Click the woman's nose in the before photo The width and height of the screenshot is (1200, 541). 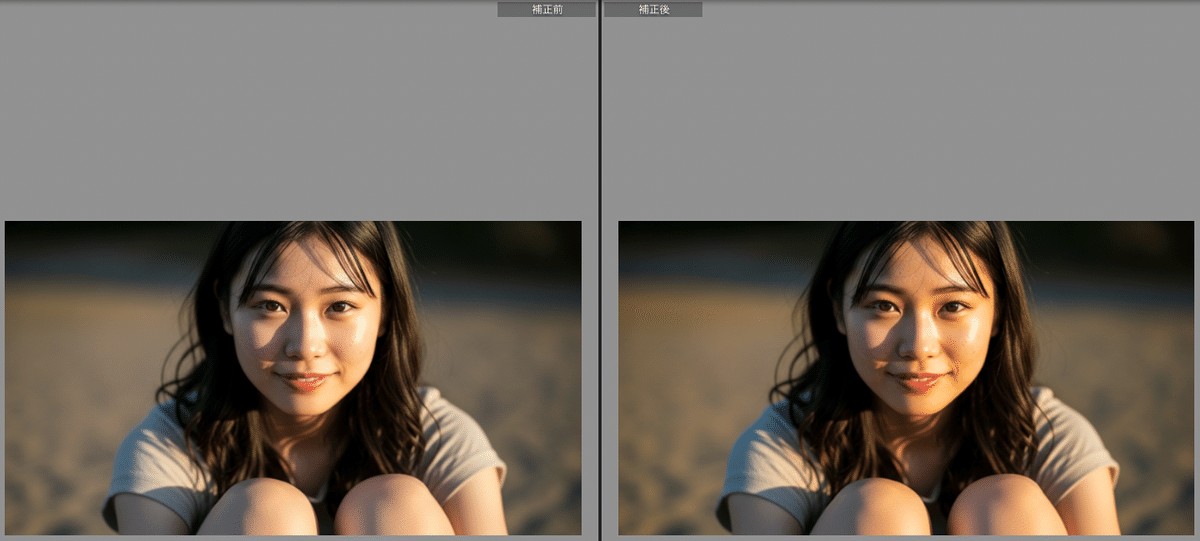303,345
